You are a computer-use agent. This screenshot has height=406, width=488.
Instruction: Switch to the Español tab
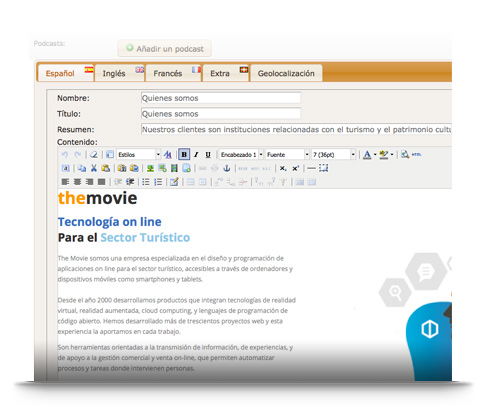pos(66,73)
